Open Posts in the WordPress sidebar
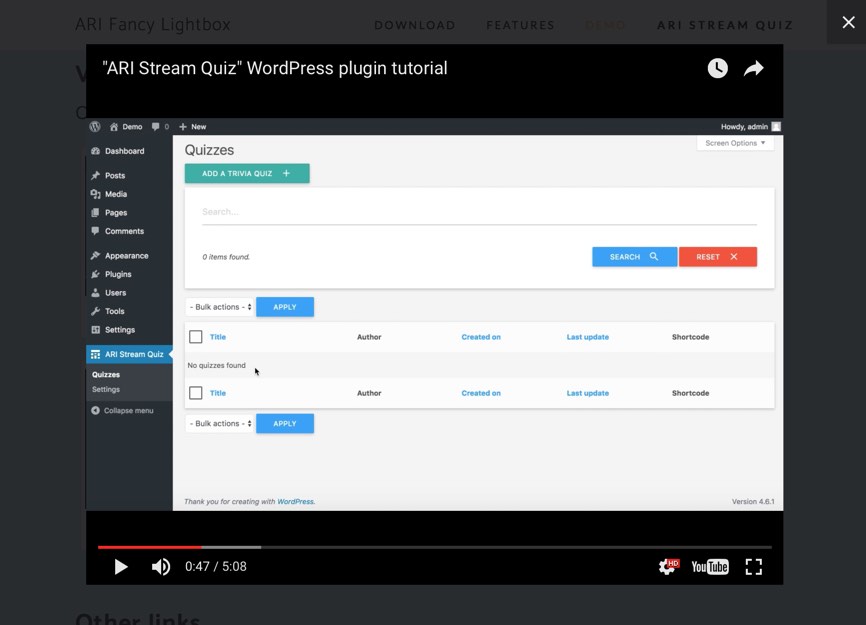866x625 pixels. [108, 176]
